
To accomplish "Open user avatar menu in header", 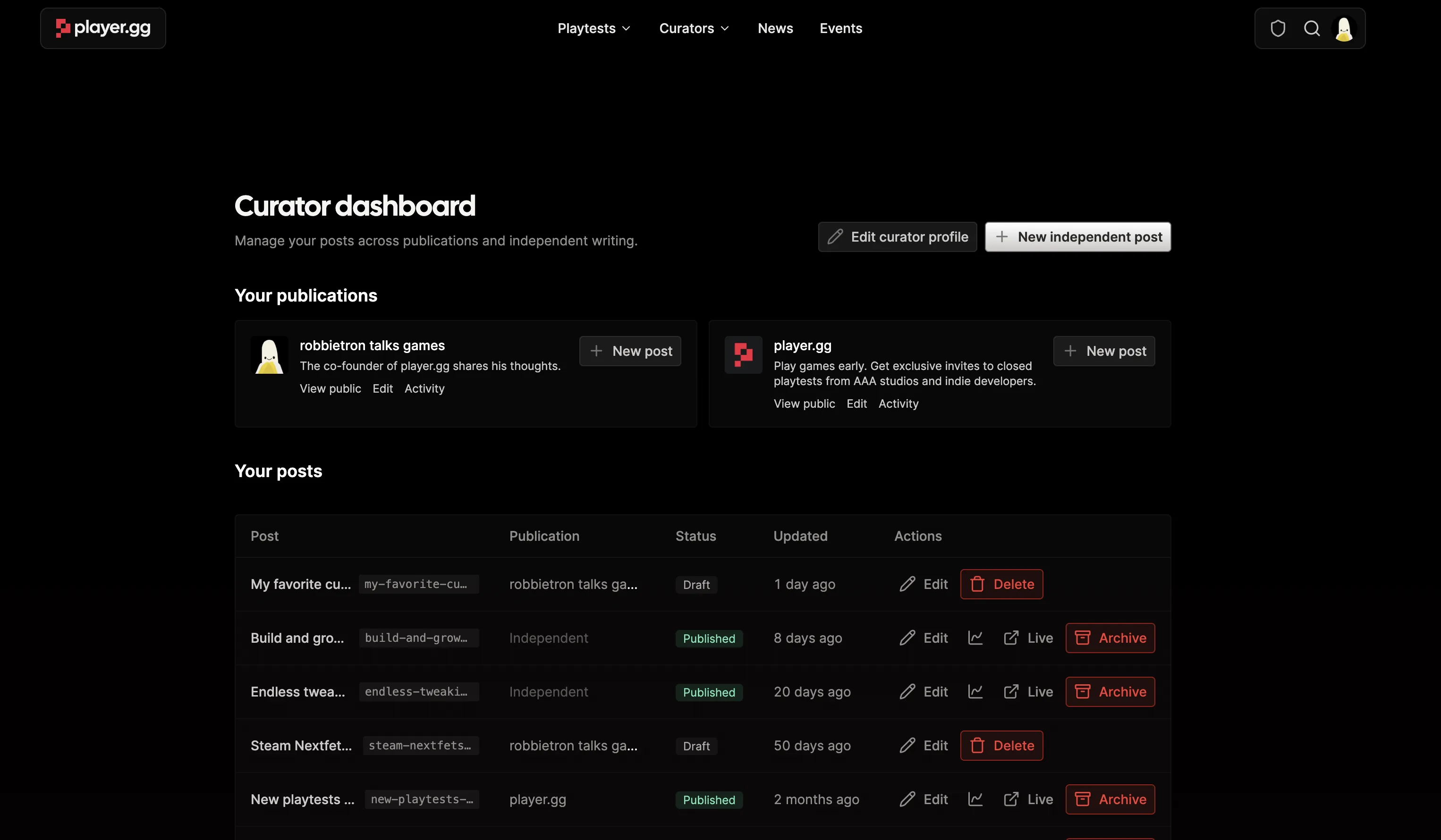I will point(1344,29).
